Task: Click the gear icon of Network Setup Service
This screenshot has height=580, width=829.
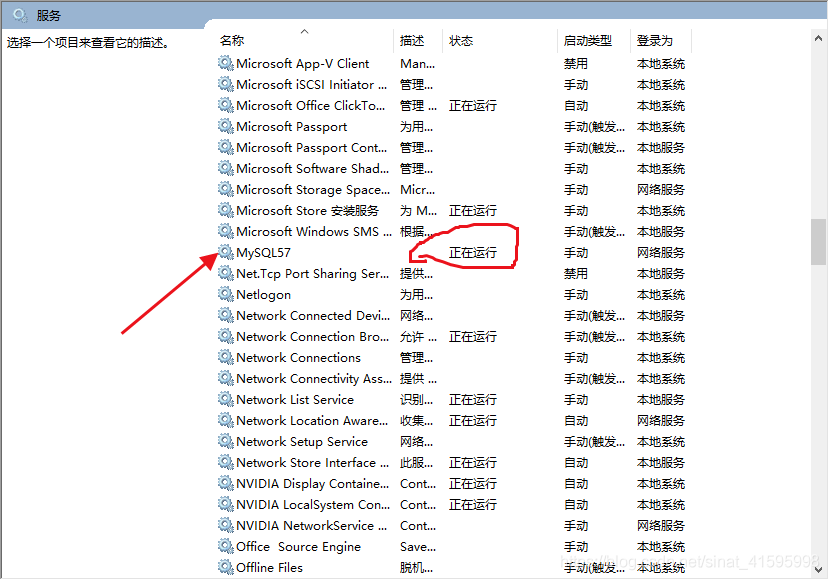Action: pyautogui.click(x=226, y=441)
